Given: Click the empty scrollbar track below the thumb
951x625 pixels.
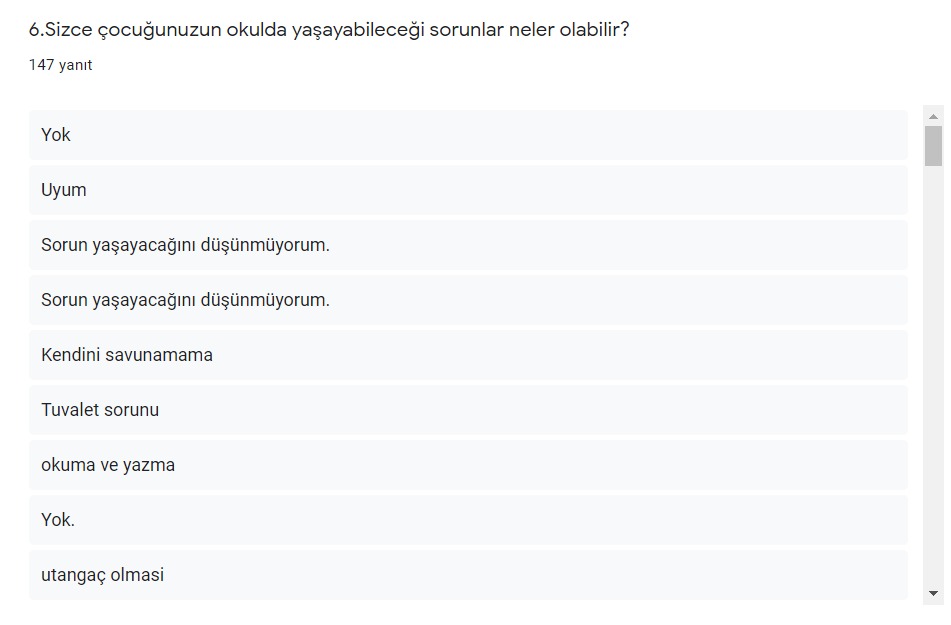Looking at the screenshot, I should [934, 380].
